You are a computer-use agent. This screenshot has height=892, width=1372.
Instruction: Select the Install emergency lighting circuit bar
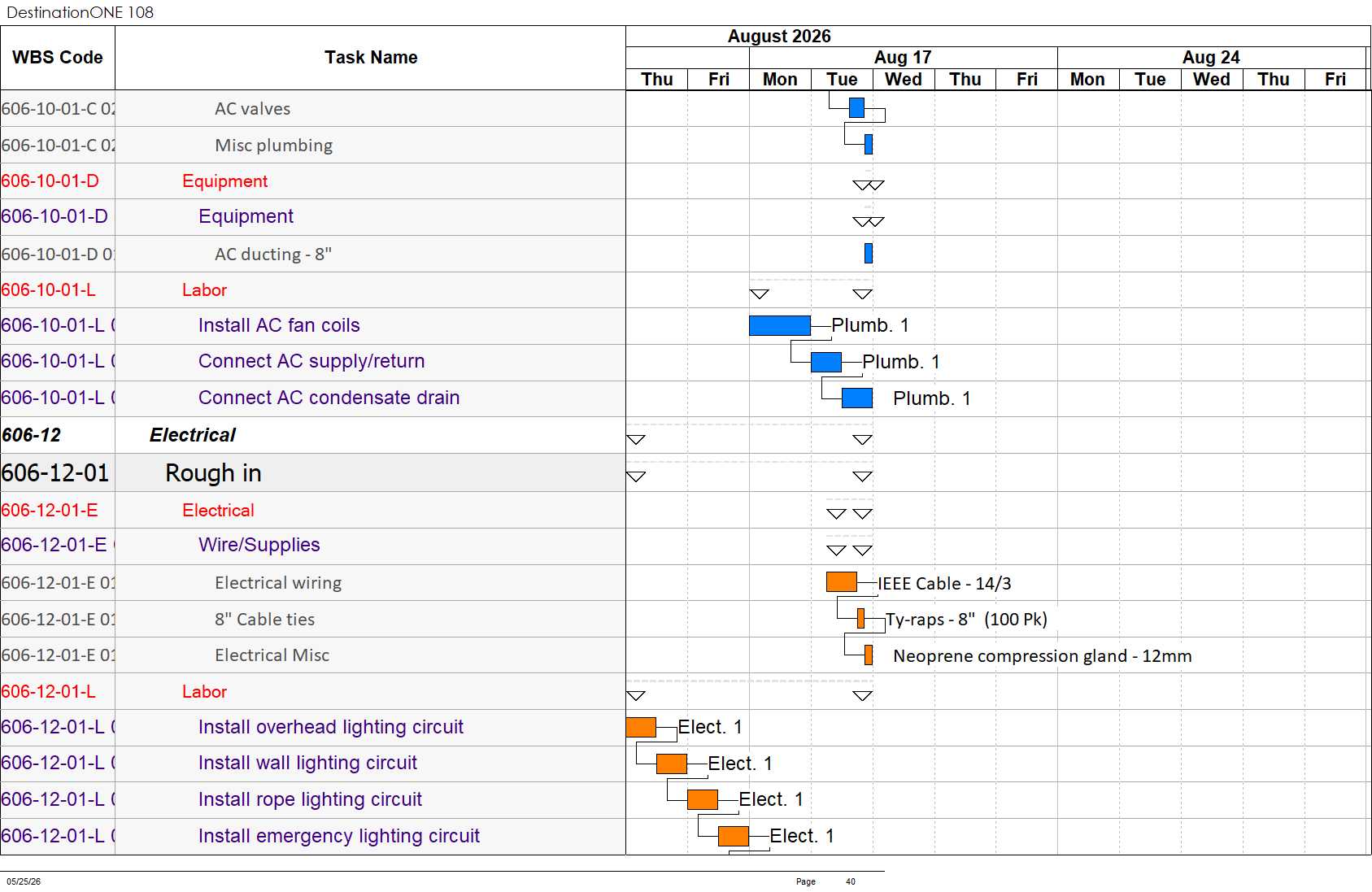pos(734,836)
